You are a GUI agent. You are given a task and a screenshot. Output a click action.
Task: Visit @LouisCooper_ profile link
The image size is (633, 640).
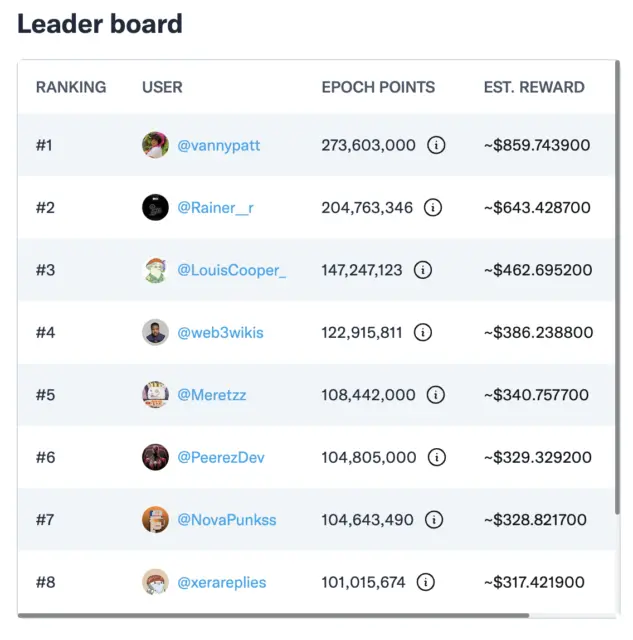pyautogui.click(x=231, y=270)
